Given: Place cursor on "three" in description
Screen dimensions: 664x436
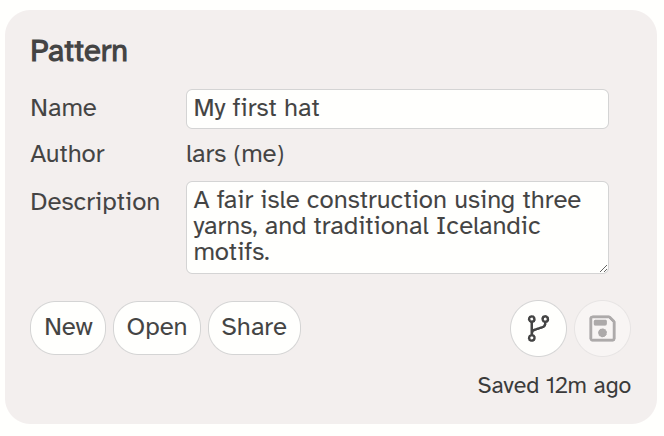Looking at the screenshot, I should point(552,200).
